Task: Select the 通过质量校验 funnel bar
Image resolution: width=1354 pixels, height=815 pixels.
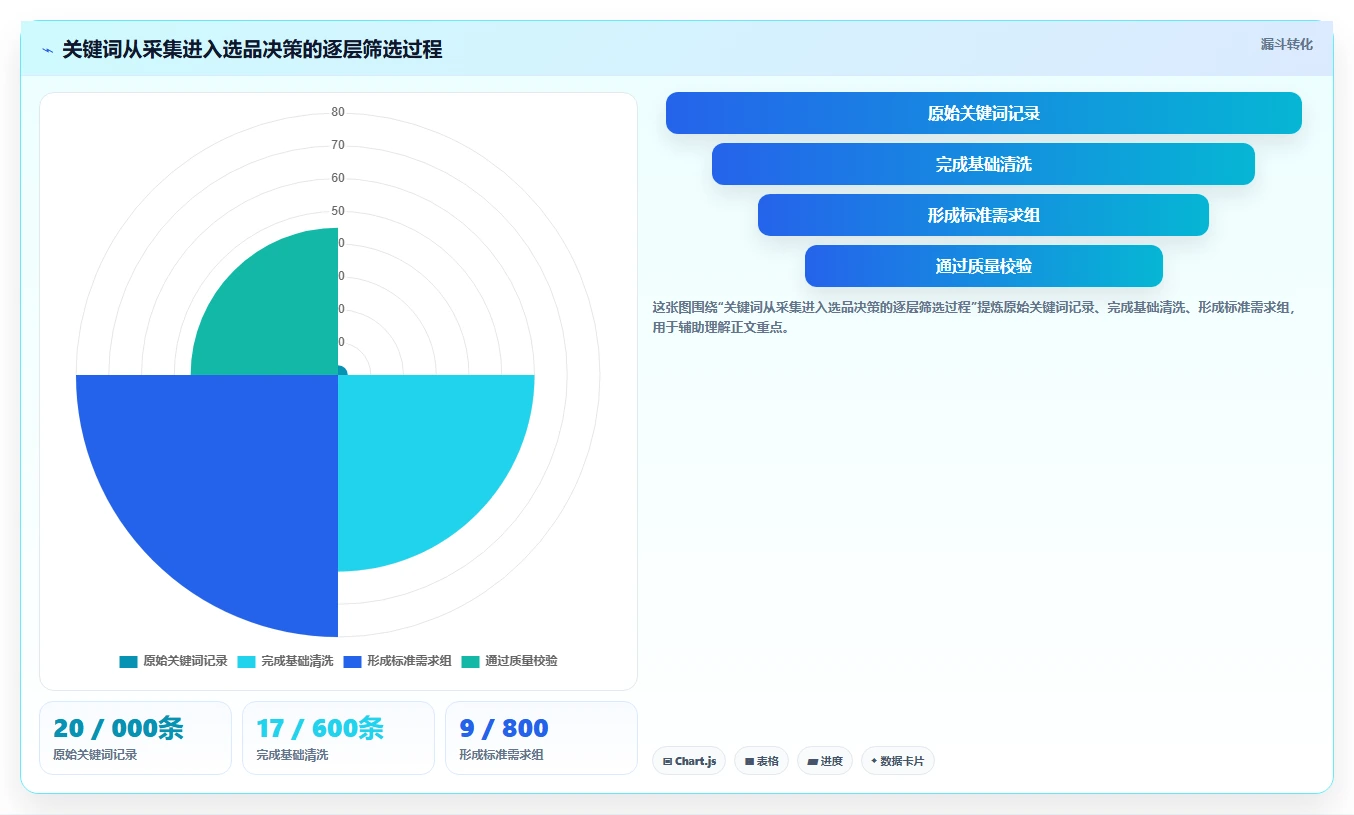Action: [x=984, y=266]
